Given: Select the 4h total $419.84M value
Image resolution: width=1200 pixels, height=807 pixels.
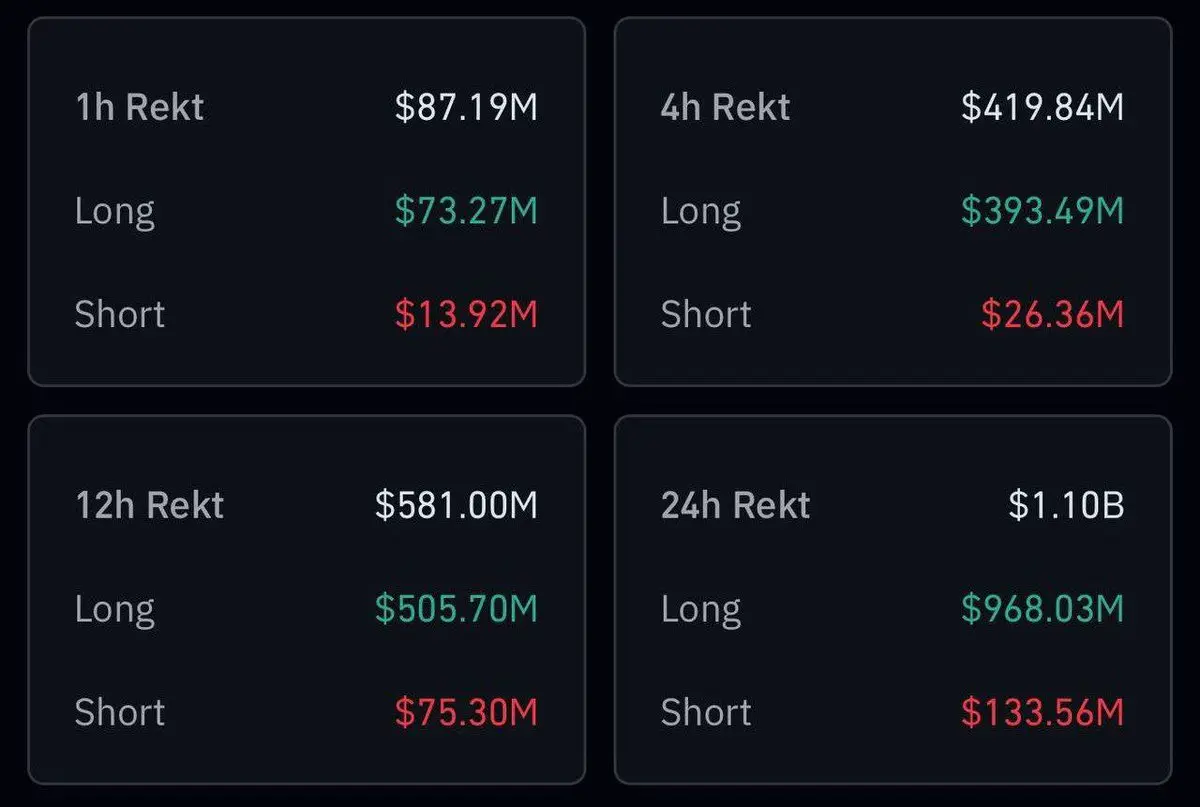Looking at the screenshot, I should (1043, 107).
